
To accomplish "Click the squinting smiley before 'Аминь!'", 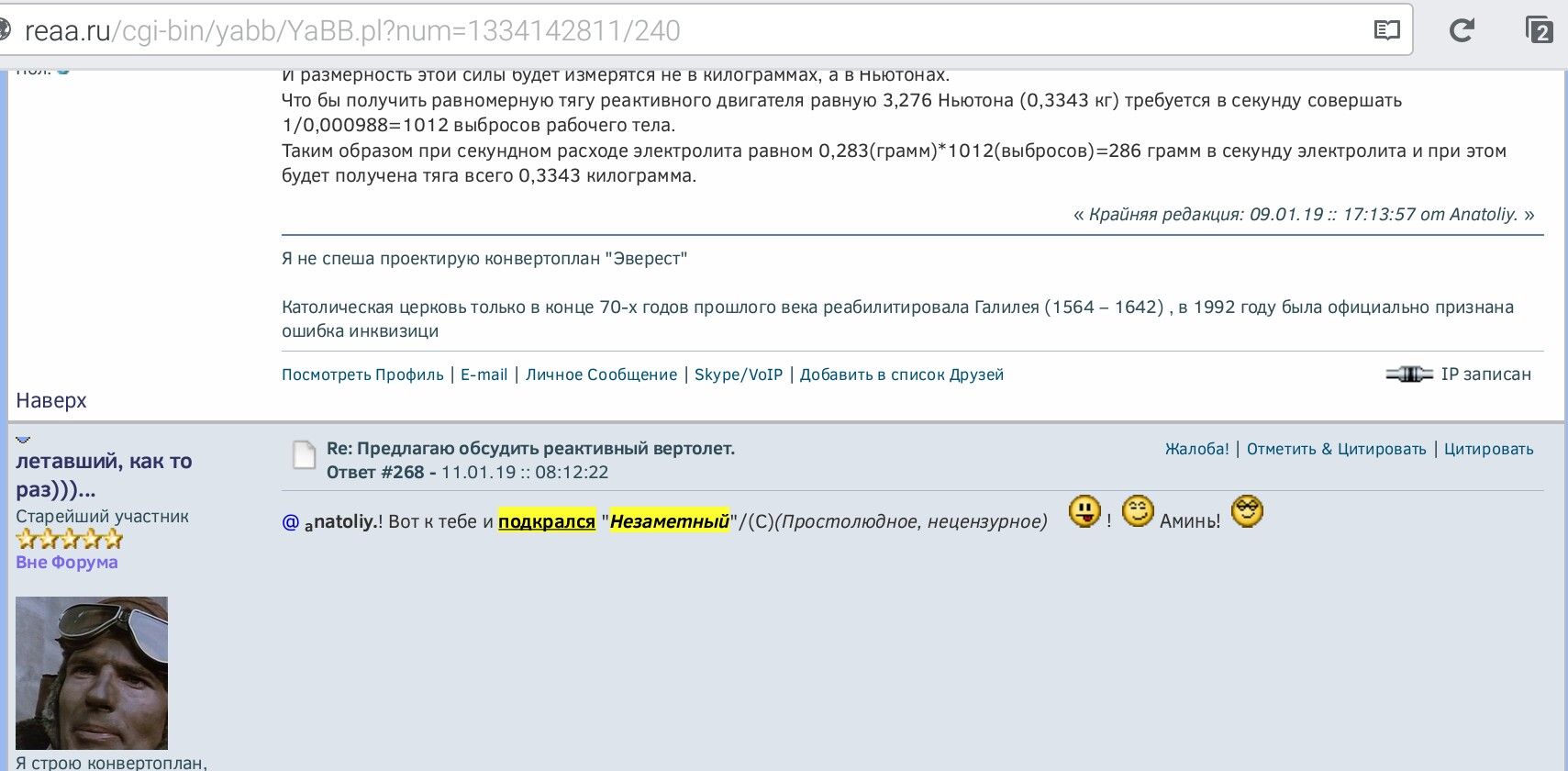I will pos(1138,511).
